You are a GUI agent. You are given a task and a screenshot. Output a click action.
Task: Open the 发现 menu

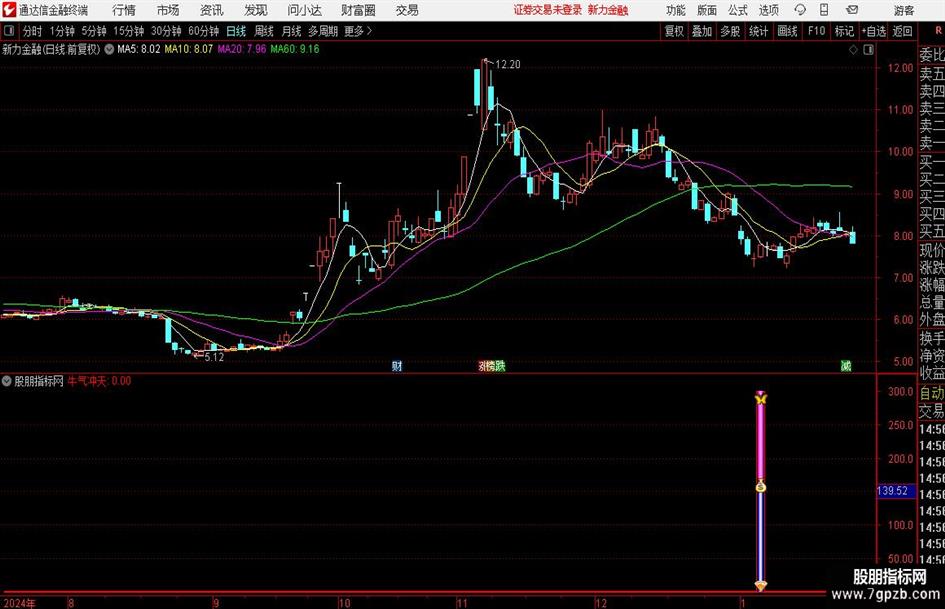pyautogui.click(x=256, y=10)
